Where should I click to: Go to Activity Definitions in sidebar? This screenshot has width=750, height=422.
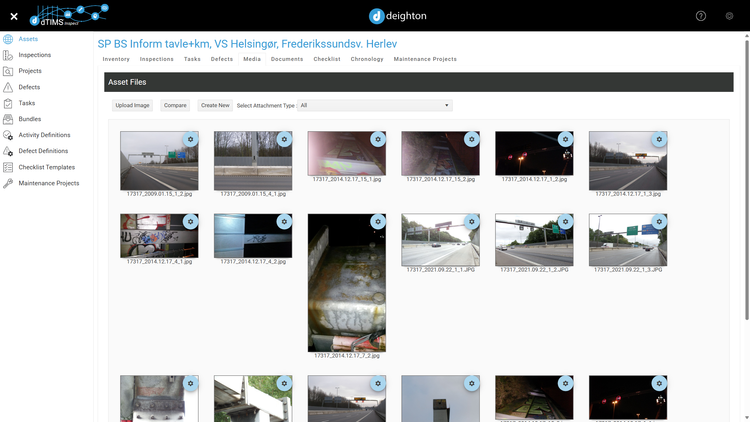click(44, 135)
